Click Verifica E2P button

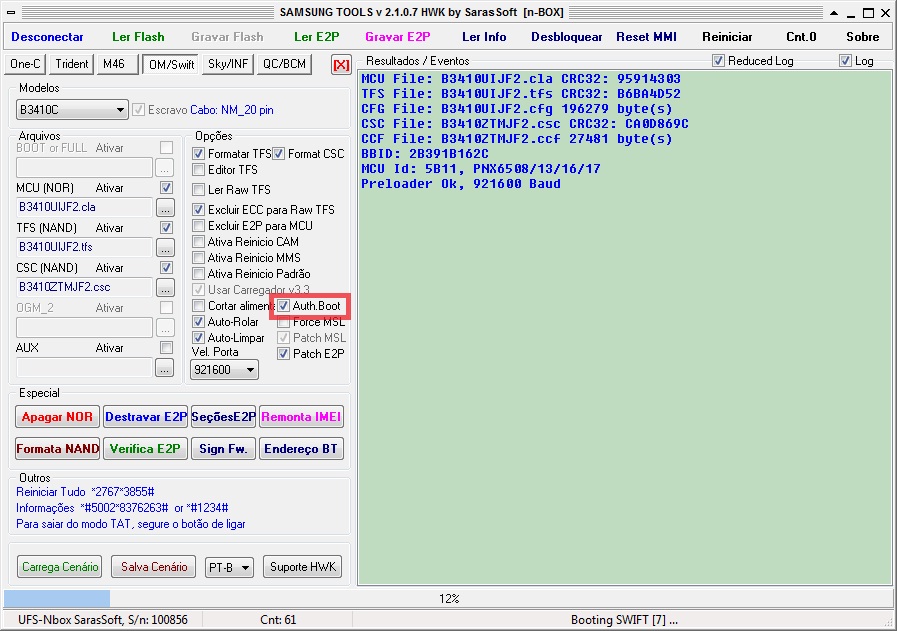pyautogui.click(x=145, y=449)
